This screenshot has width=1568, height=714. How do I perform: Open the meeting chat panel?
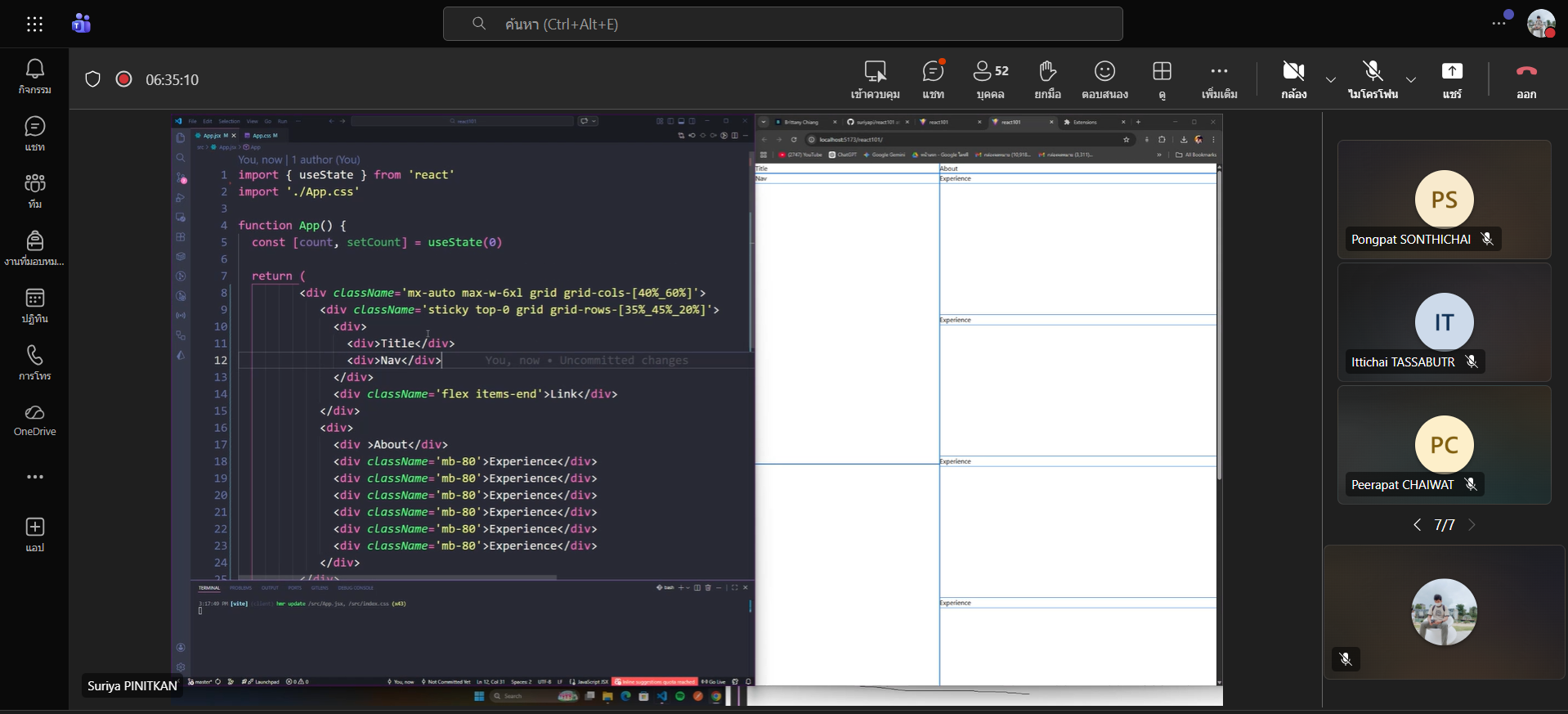(933, 79)
